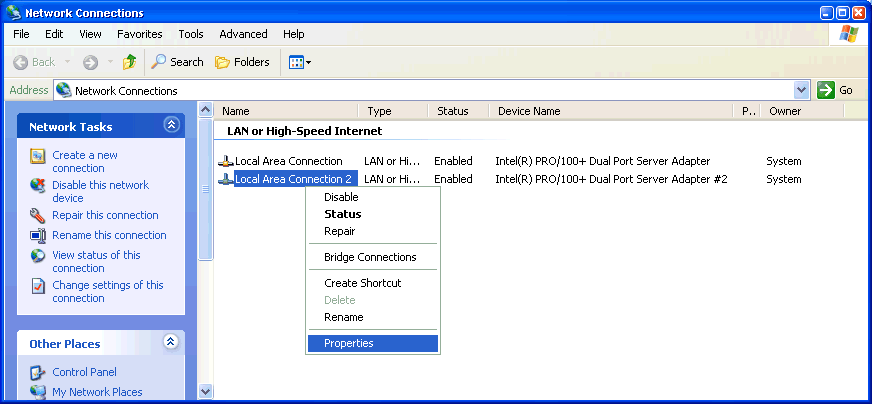The image size is (872, 404).
Task: Choose Repair from the context menu
Action: [373, 231]
